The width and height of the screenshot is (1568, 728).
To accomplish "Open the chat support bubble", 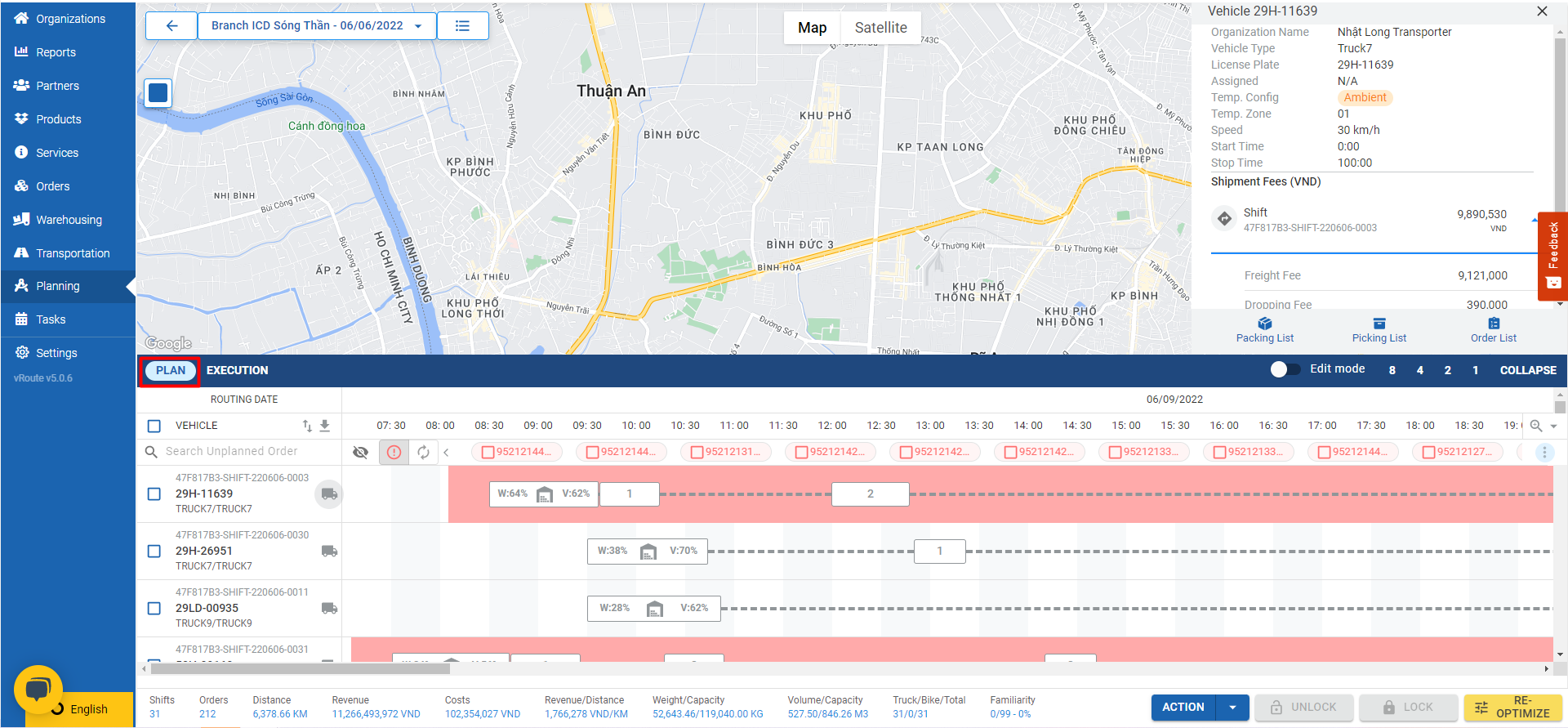I will point(38,690).
